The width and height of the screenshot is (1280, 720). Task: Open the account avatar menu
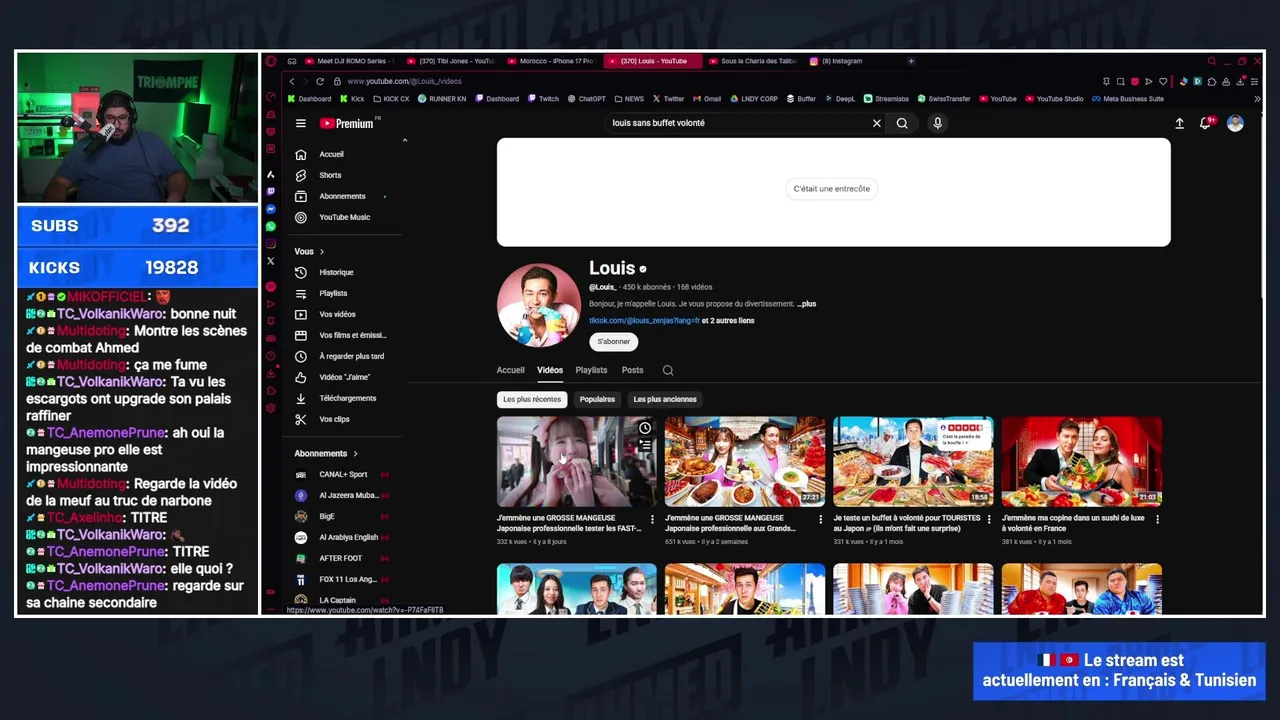coord(1235,123)
